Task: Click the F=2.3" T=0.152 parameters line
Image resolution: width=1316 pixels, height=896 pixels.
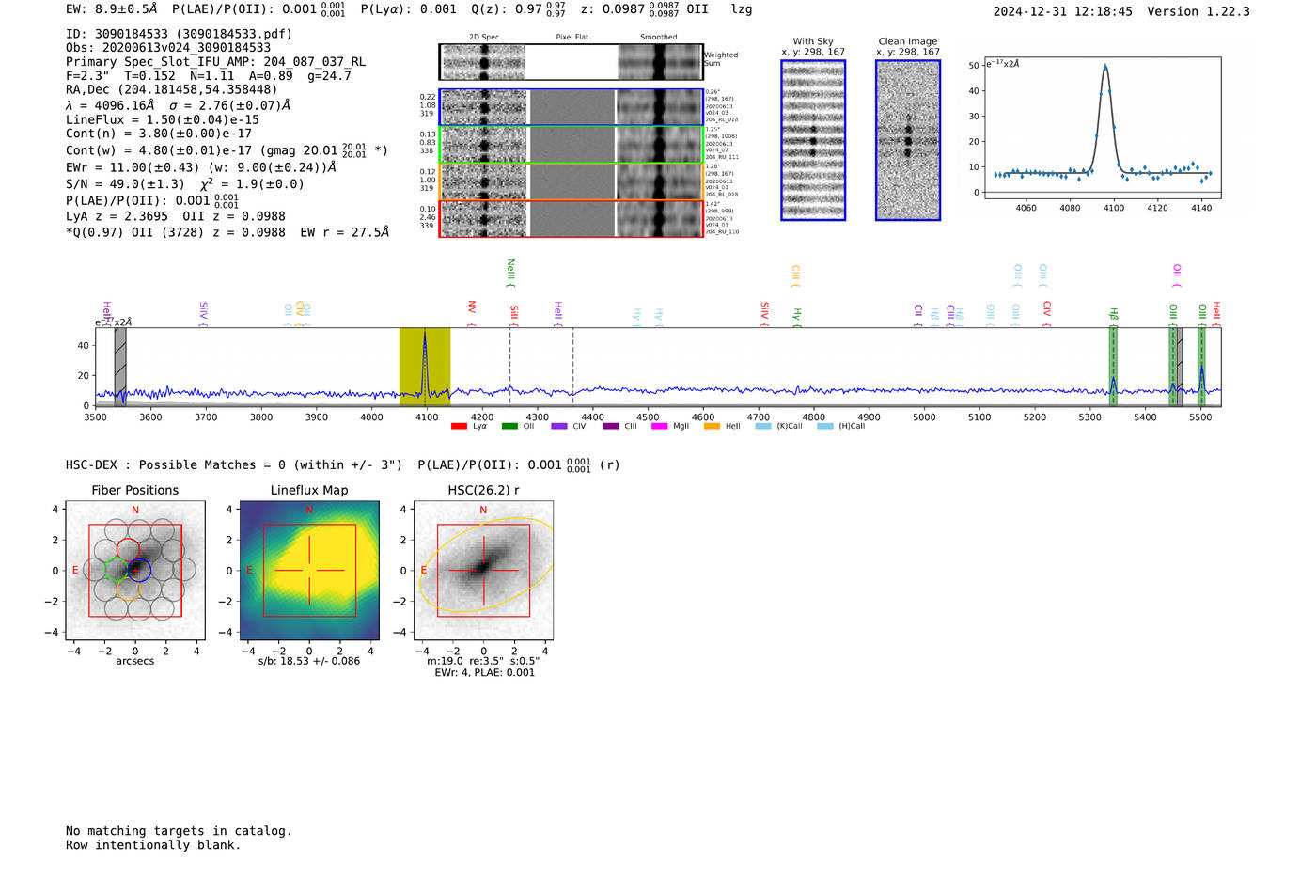Action: (x=209, y=76)
